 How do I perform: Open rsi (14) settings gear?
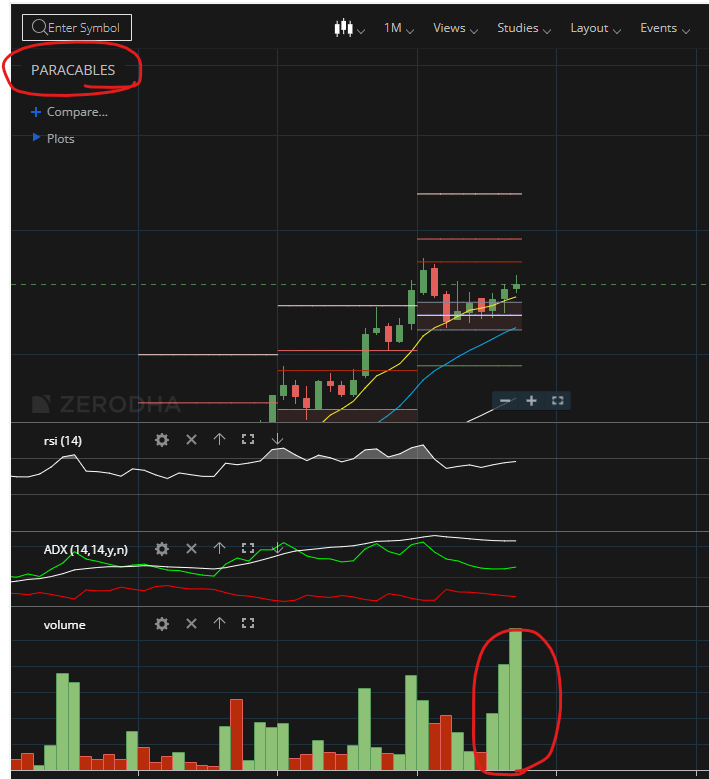coord(161,440)
